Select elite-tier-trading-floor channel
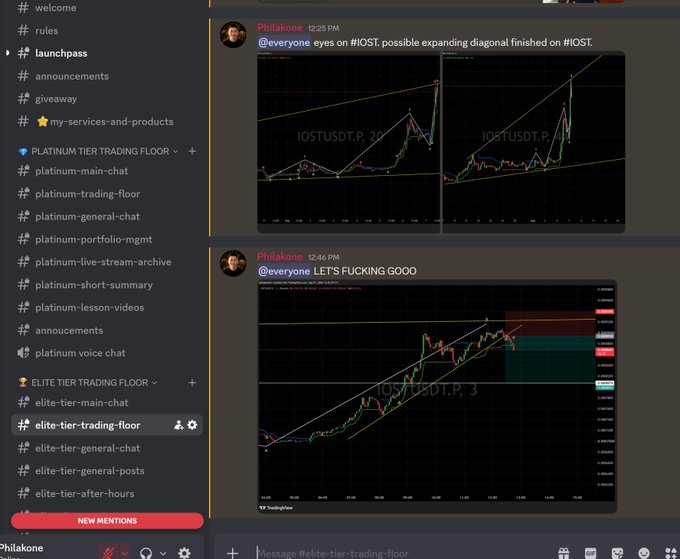The width and height of the screenshot is (680, 559). click(106, 425)
